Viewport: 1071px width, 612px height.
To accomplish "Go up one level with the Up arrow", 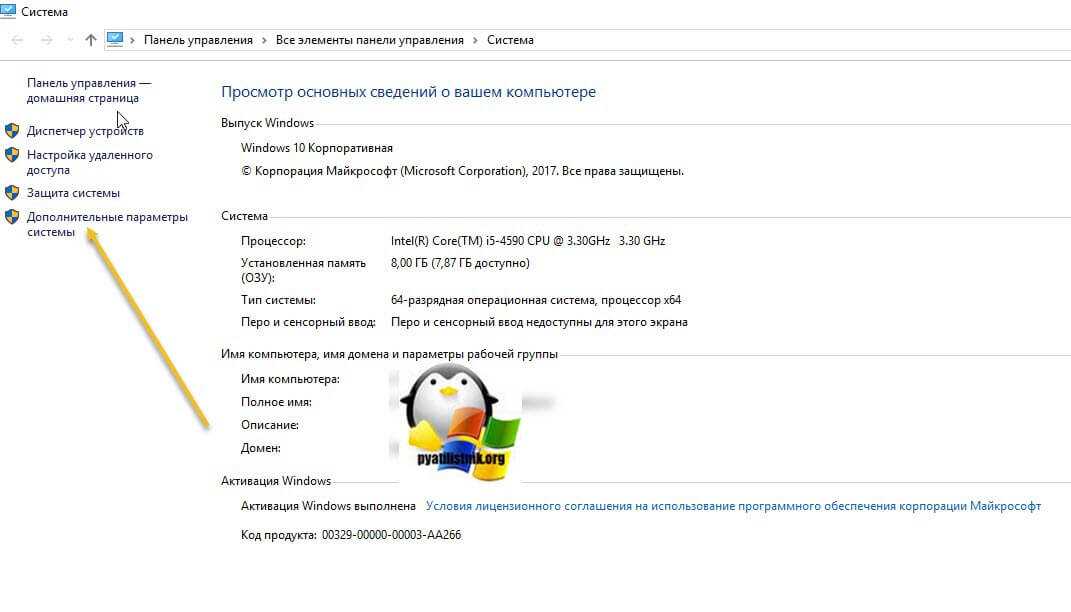I will point(91,40).
